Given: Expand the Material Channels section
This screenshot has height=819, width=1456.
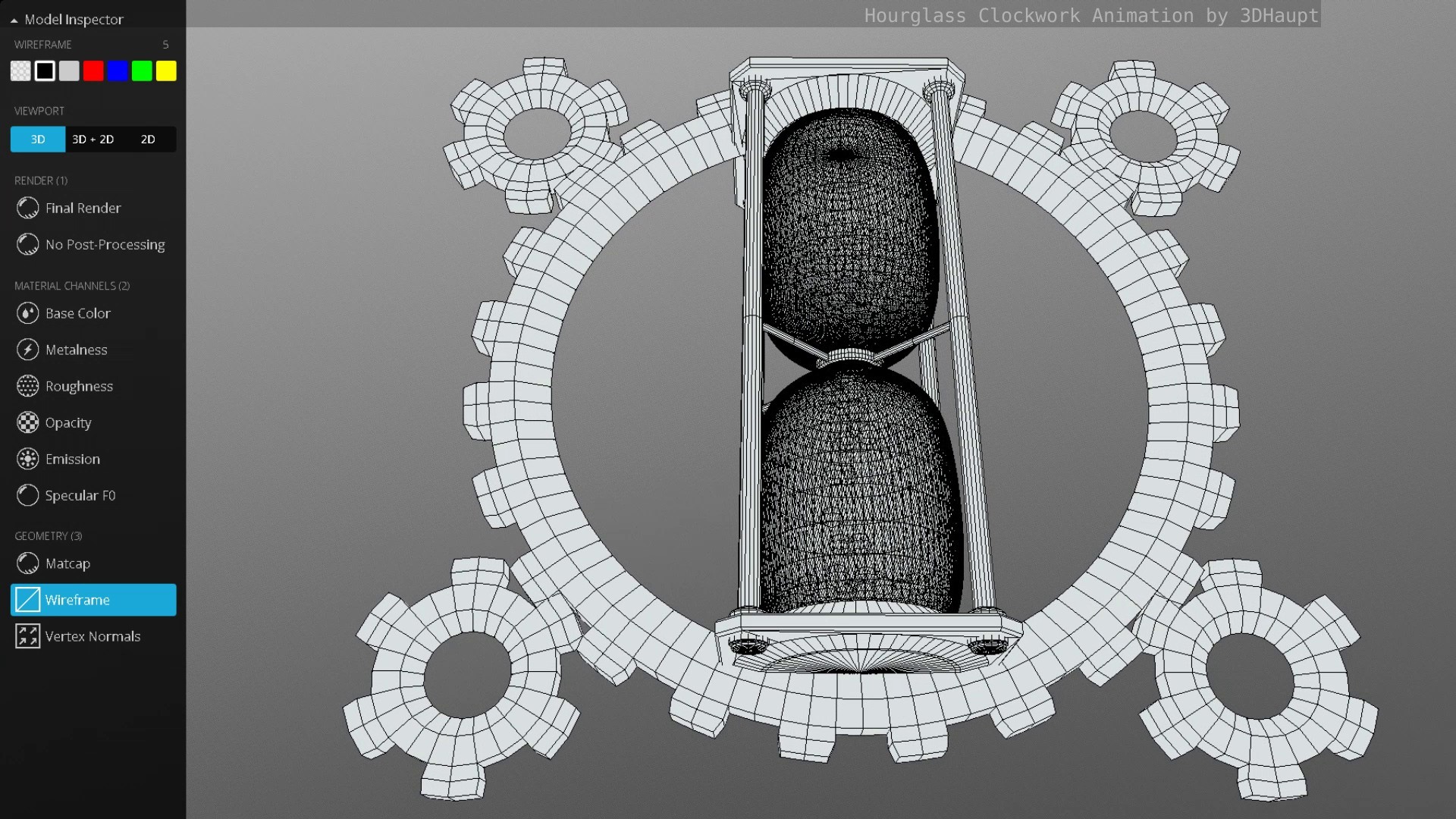Looking at the screenshot, I should tap(72, 286).
